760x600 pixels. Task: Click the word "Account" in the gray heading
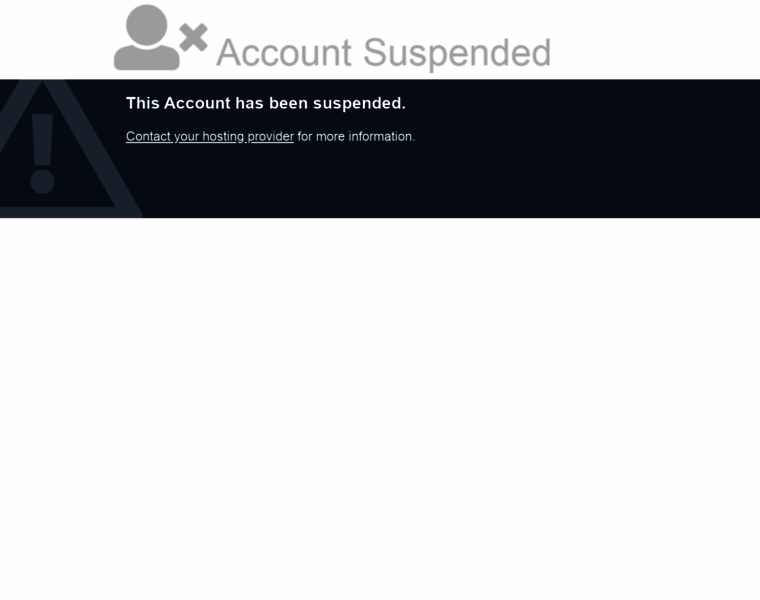coord(284,52)
